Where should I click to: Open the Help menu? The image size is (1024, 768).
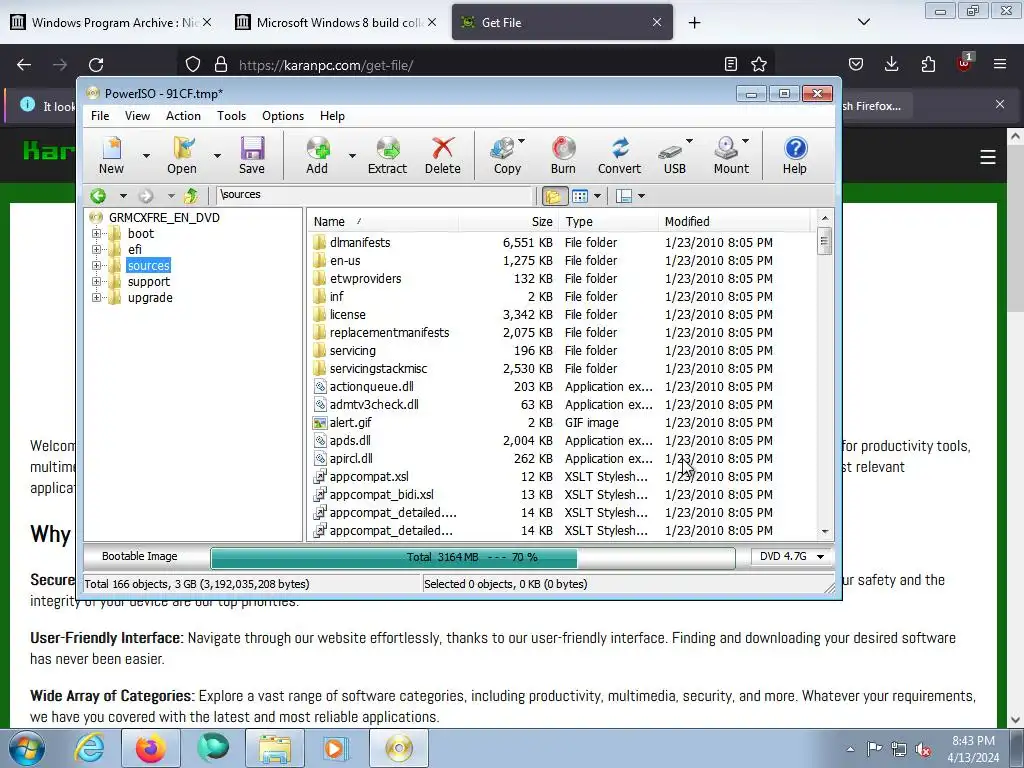(332, 116)
